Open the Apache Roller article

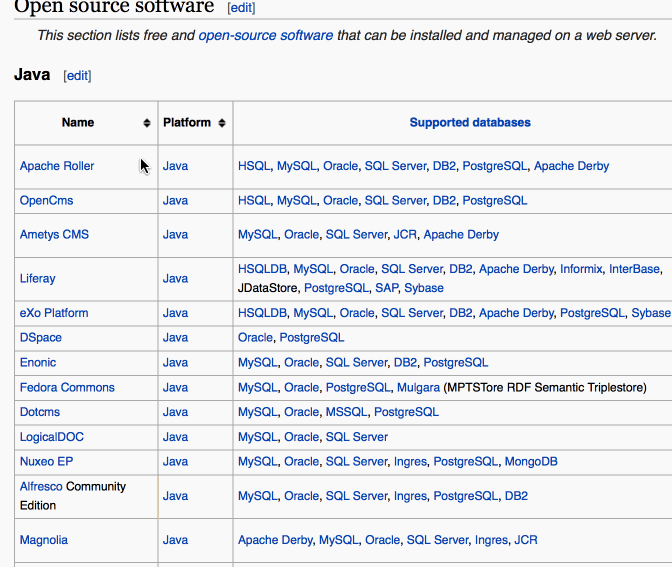point(57,166)
